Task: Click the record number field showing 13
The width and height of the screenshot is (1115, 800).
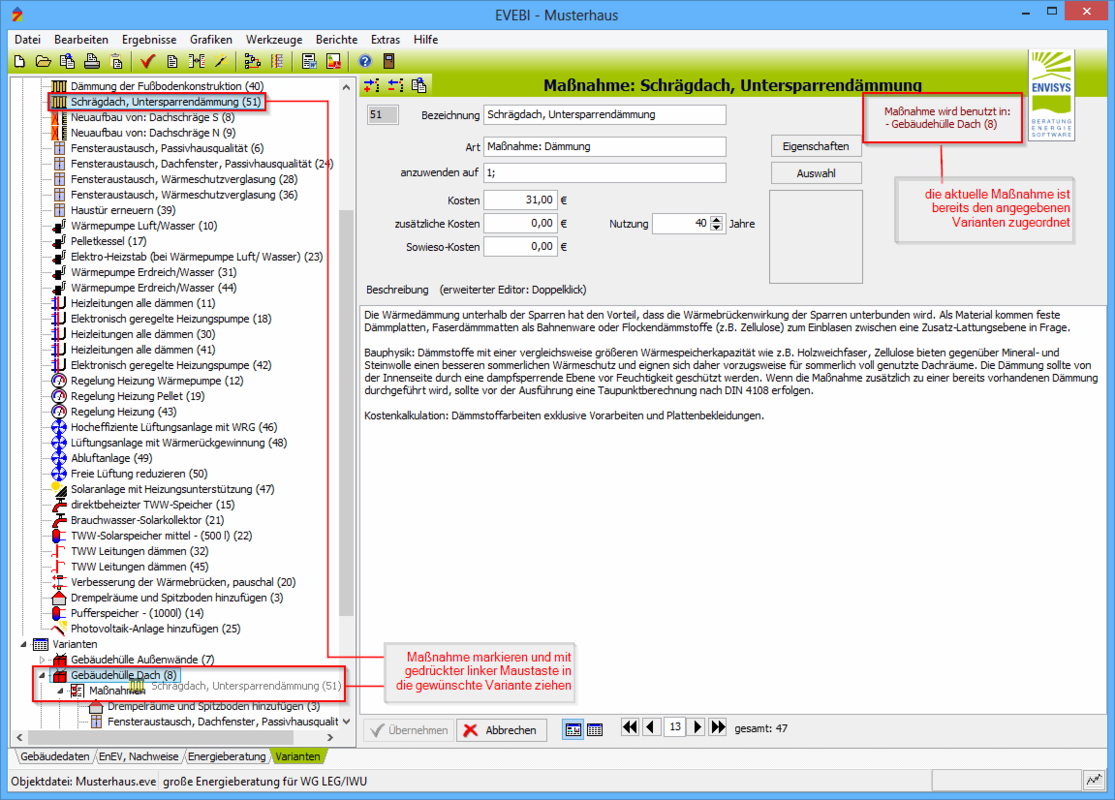Action: [675, 727]
